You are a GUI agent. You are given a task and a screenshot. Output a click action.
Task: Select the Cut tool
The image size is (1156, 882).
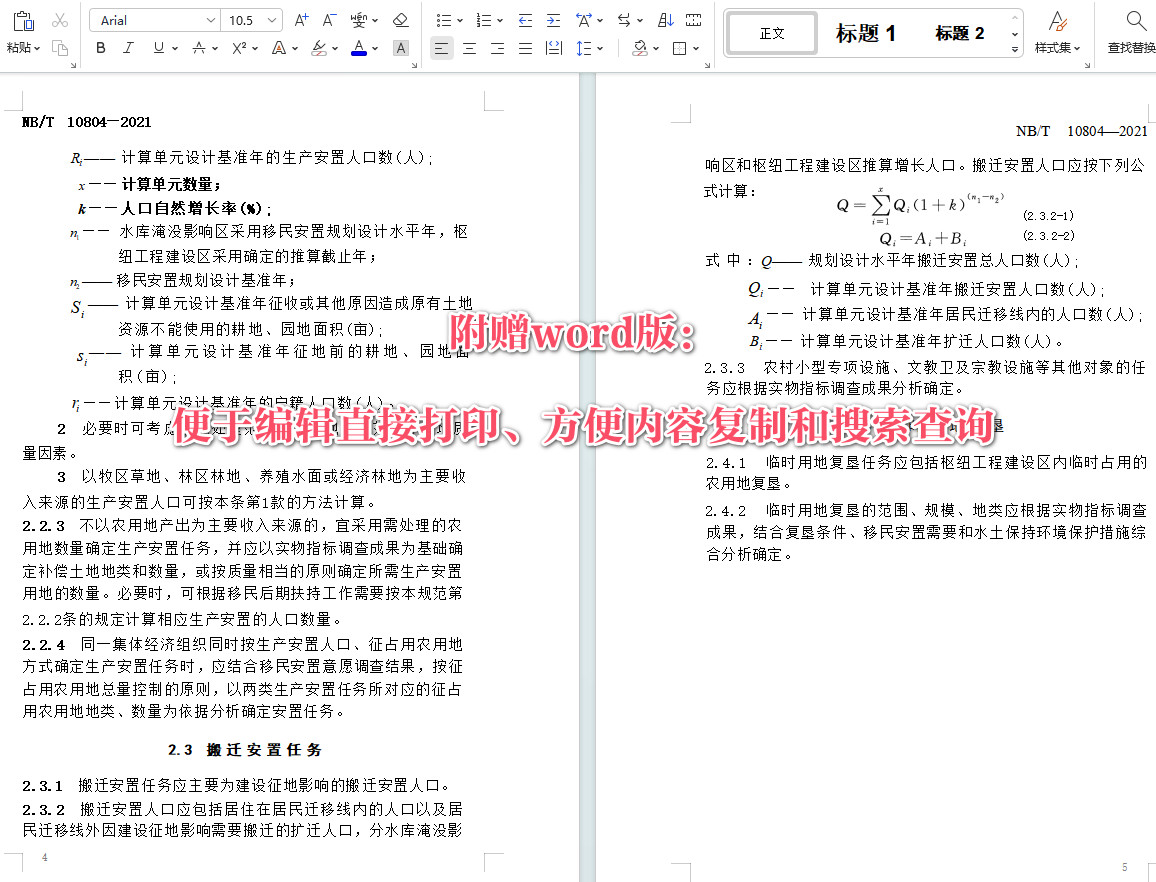point(58,20)
